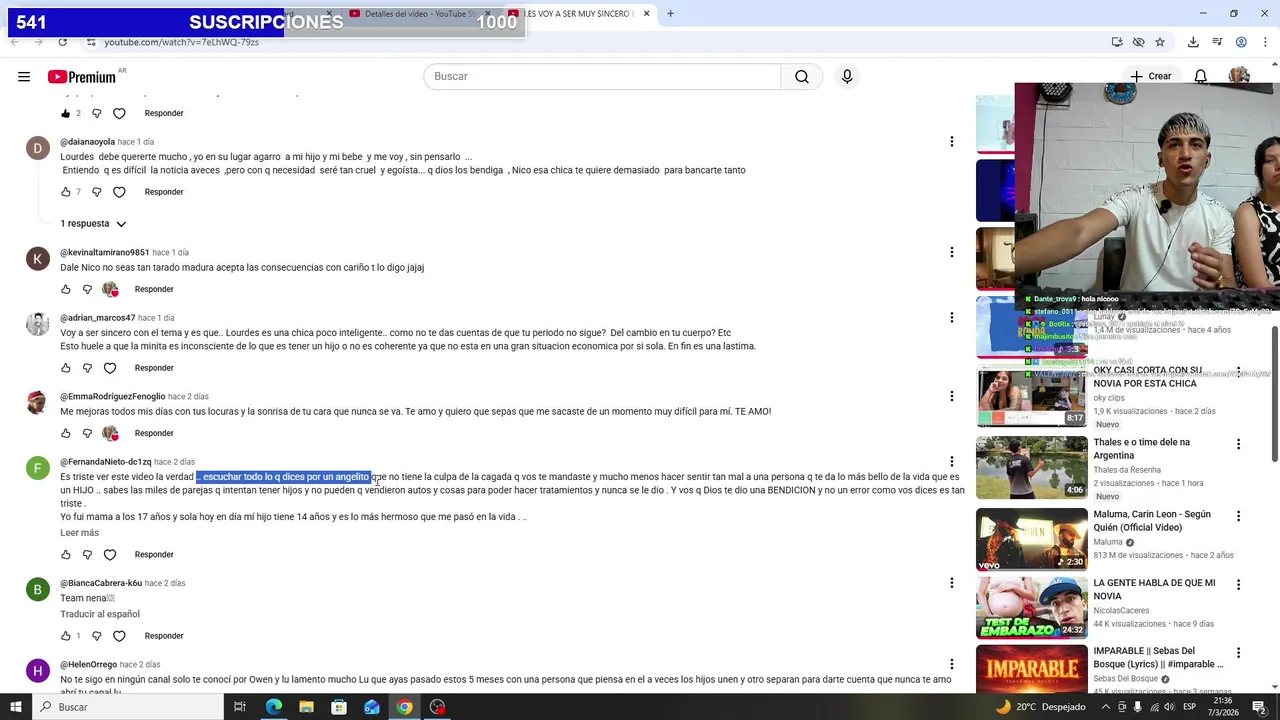Dislike the @FernandaNieto-dc1zq comment
The height and width of the screenshot is (720, 1280).
87,555
